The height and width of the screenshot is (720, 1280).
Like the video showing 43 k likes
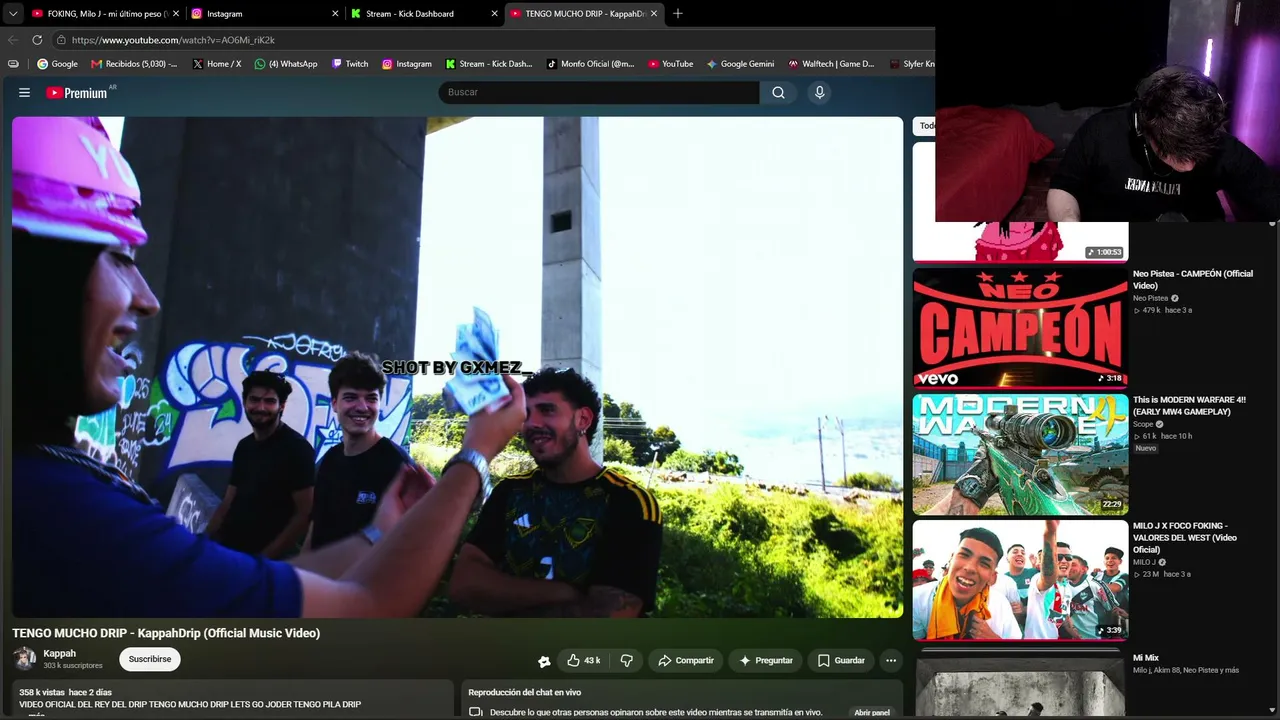pos(583,660)
